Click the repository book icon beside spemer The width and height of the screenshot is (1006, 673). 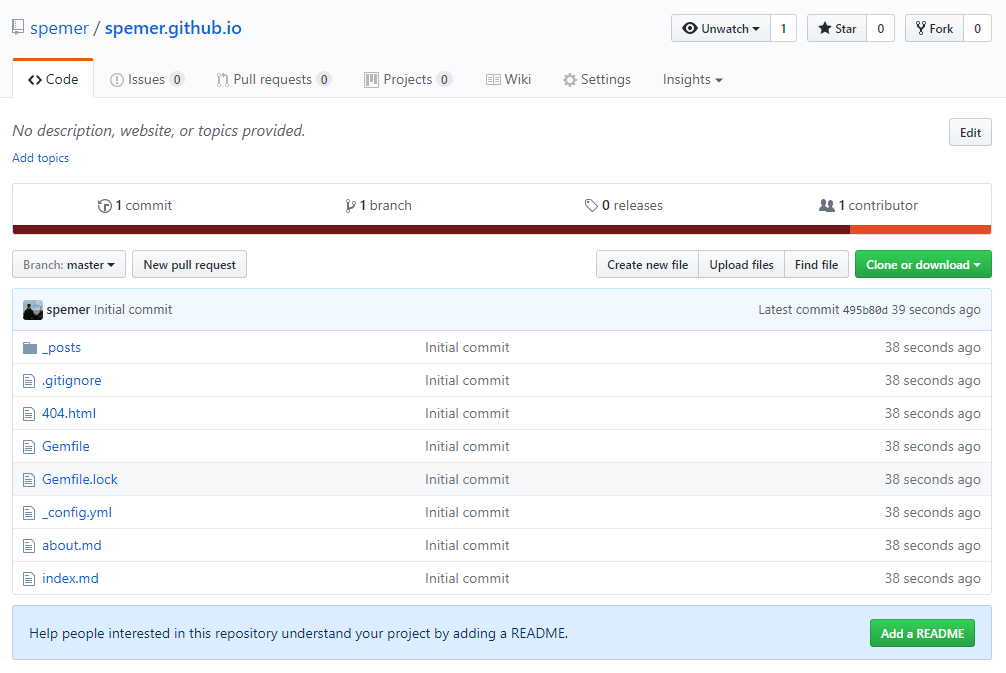18,28
